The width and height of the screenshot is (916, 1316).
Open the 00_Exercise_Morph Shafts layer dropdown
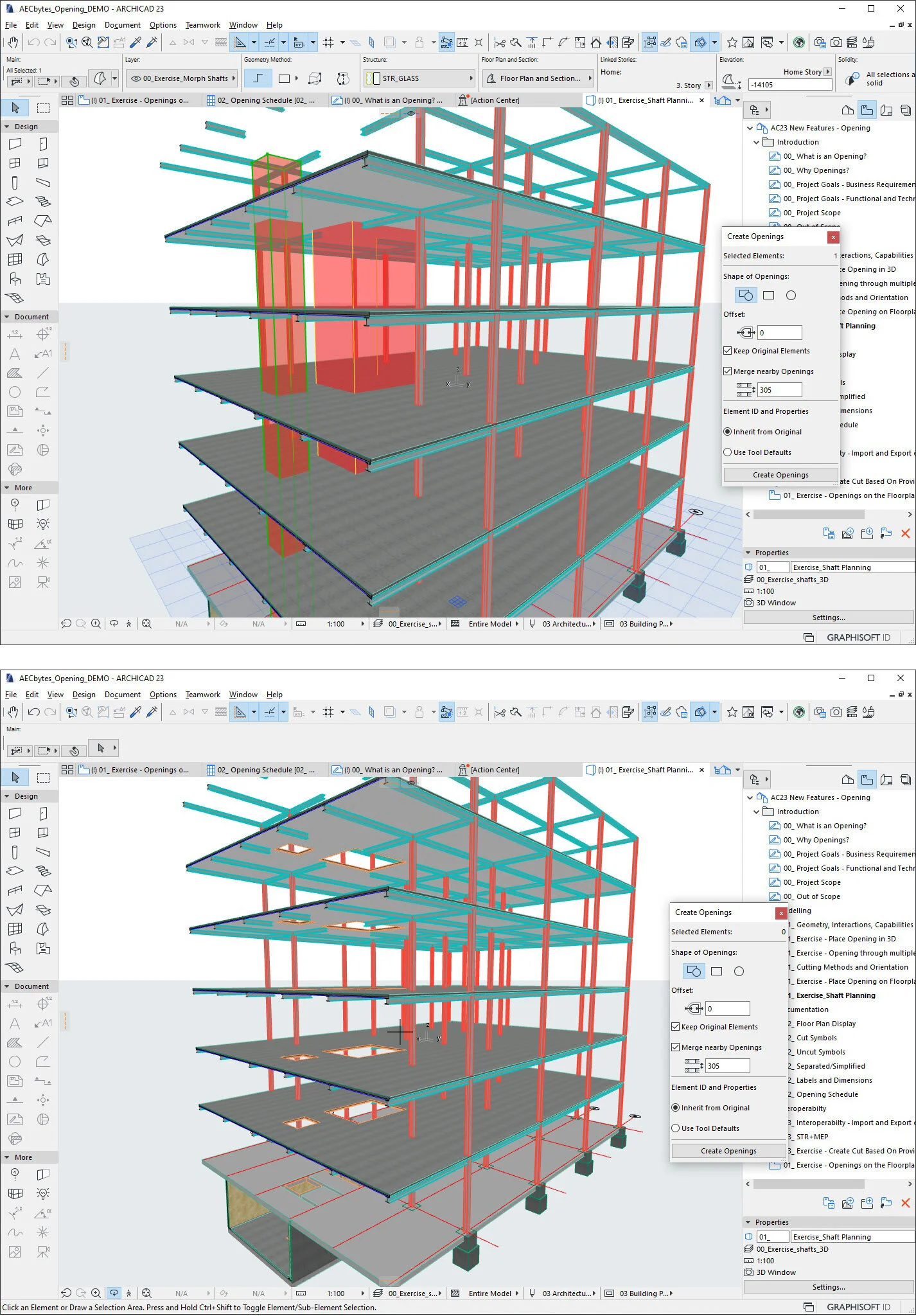click(x=182, y=78)
